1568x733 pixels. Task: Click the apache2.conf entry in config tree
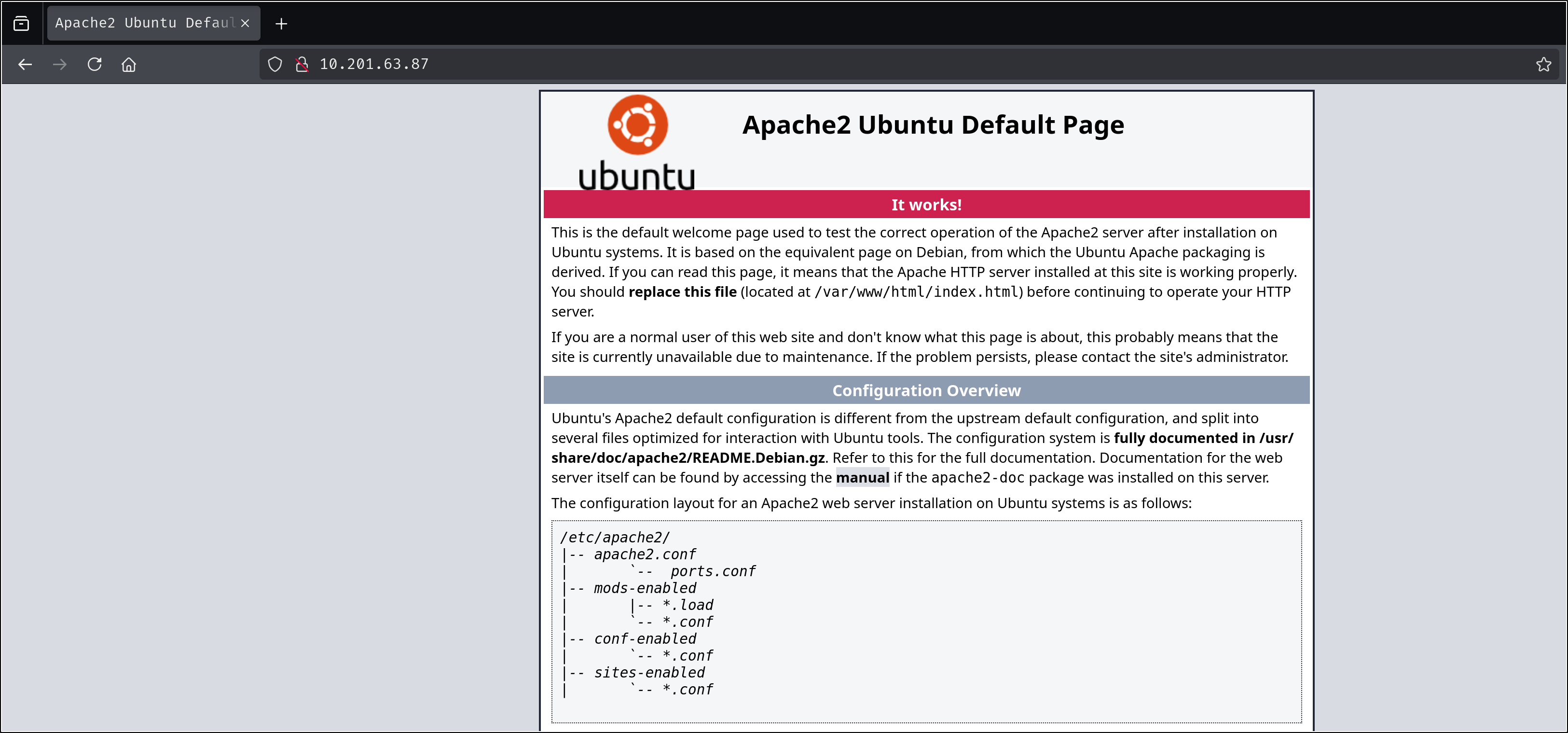point(645,554)
